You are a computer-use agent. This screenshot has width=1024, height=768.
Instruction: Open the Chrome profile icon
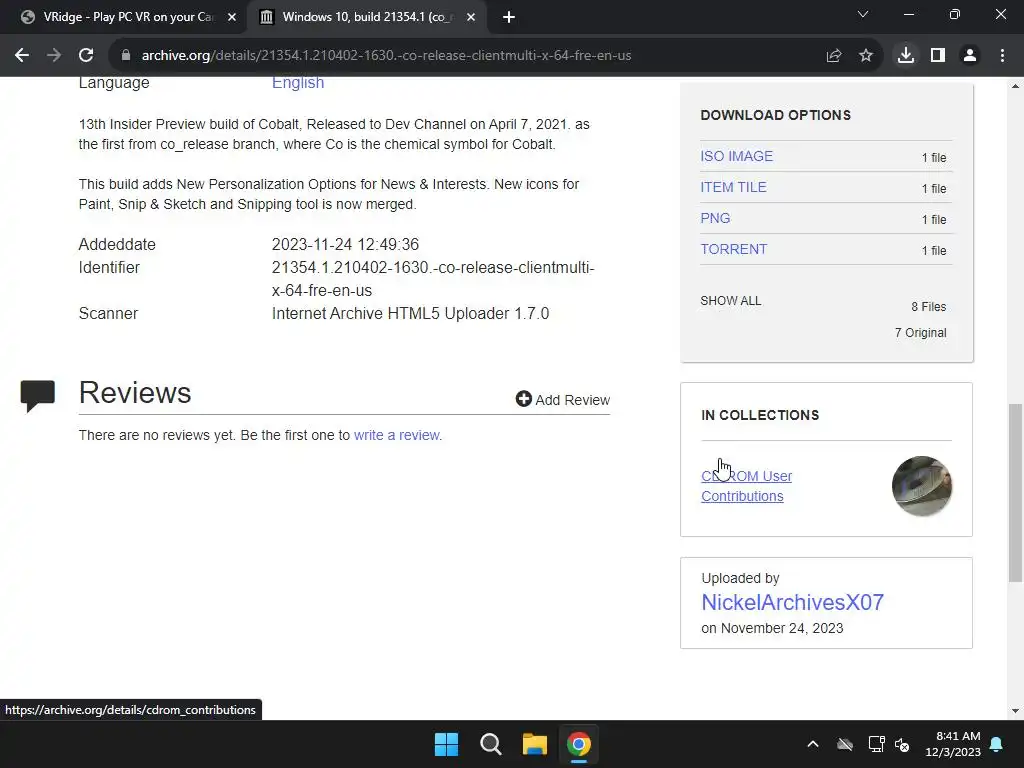970,56
